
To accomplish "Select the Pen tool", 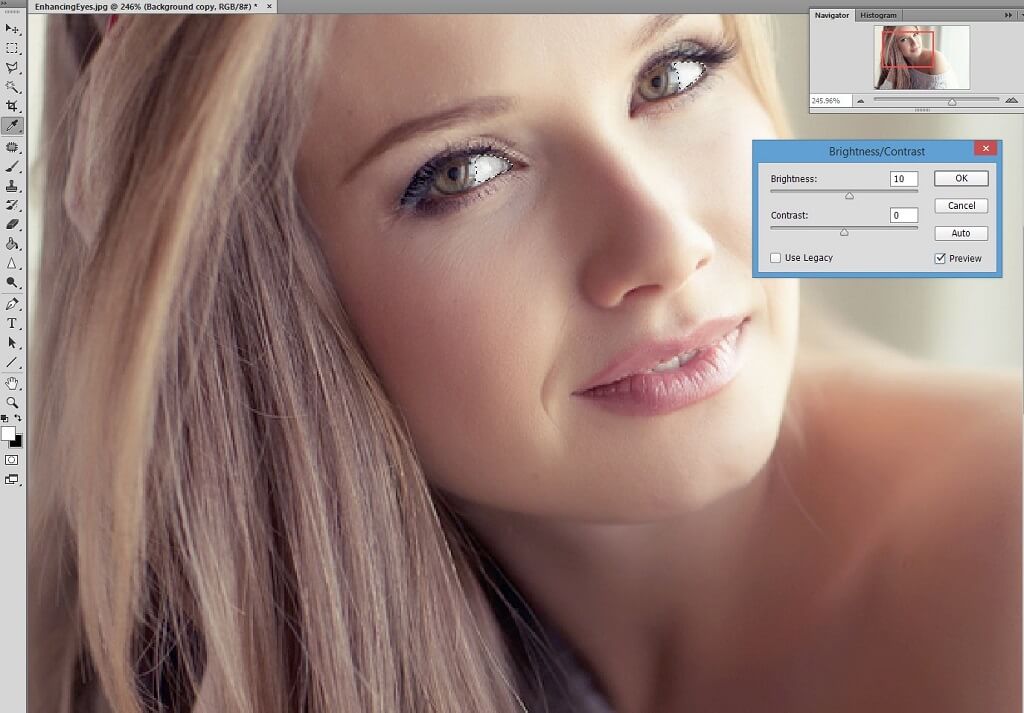I will pos(12,304).
